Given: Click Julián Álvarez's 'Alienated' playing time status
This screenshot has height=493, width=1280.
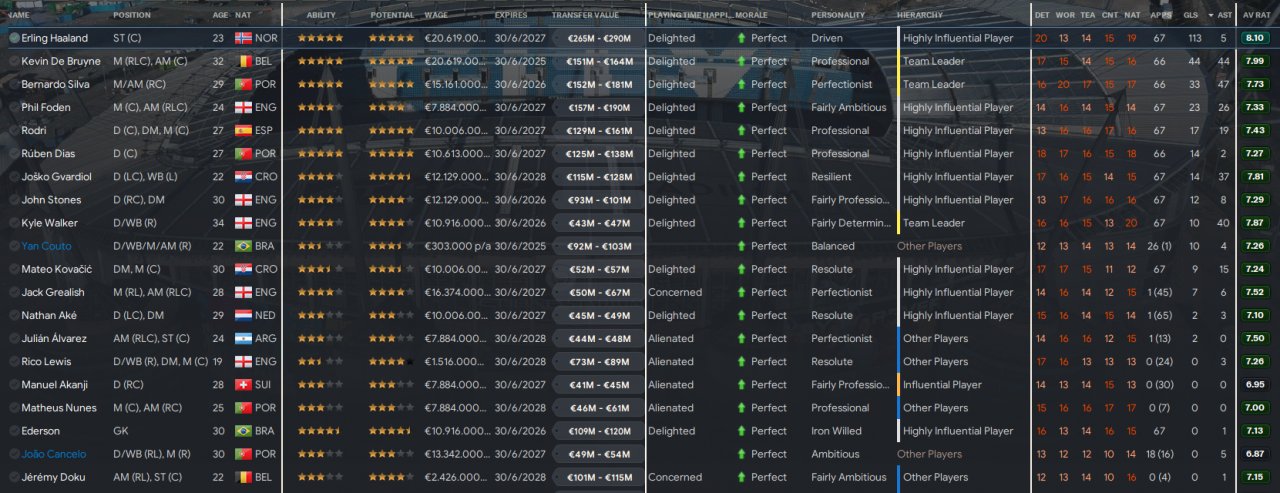Looking at the screenshot, I should coord(670,338).
